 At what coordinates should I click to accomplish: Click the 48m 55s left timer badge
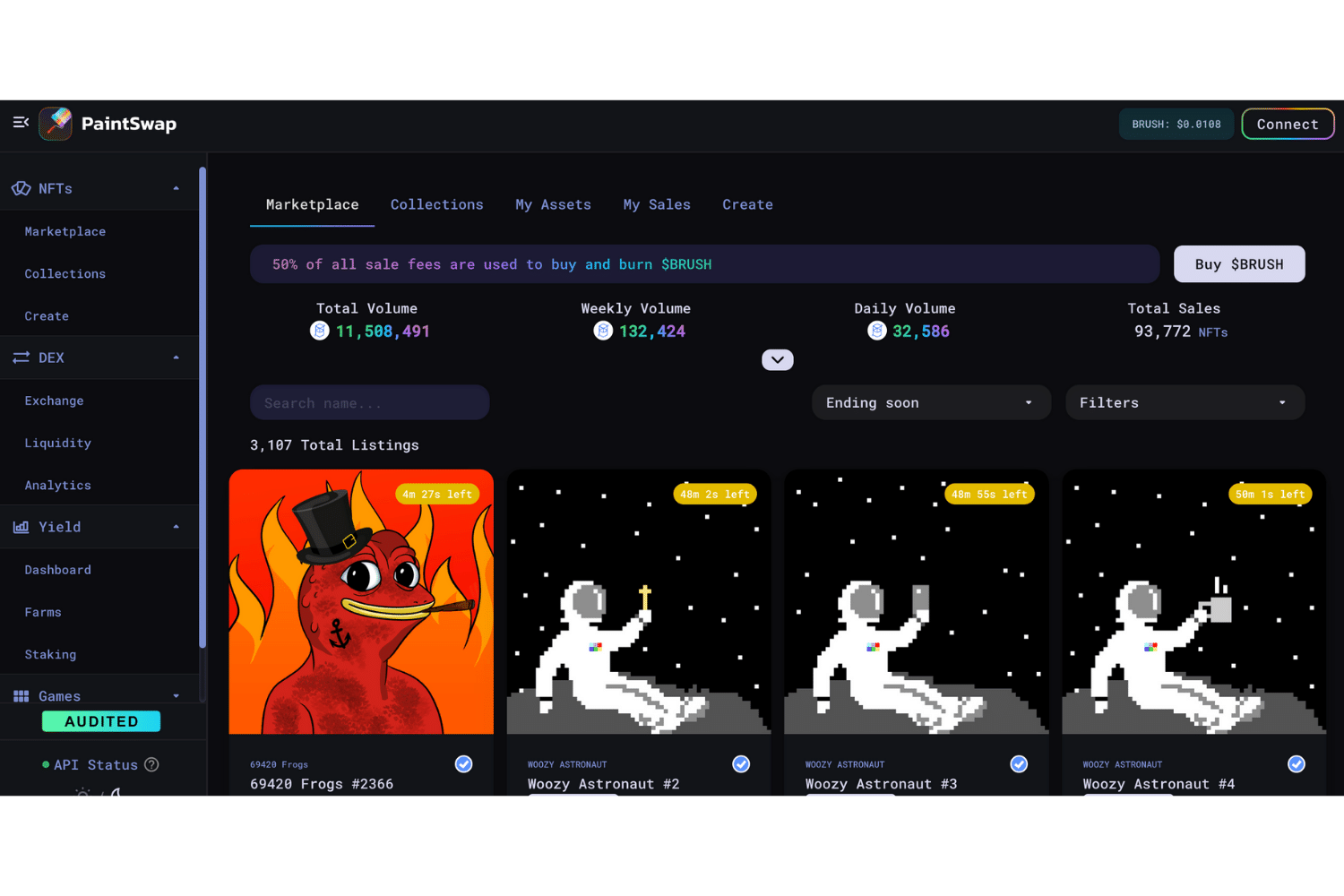click(989, 494)
